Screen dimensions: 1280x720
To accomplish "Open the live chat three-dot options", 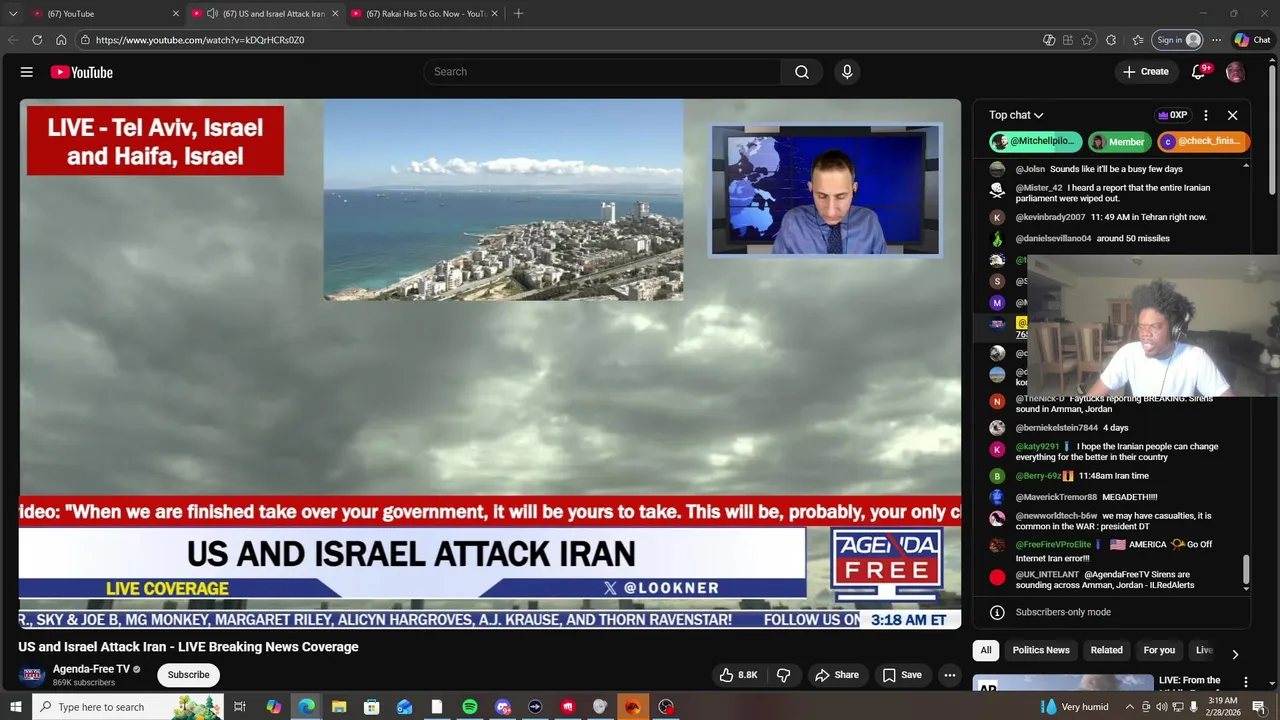I will coord(1206,115).
